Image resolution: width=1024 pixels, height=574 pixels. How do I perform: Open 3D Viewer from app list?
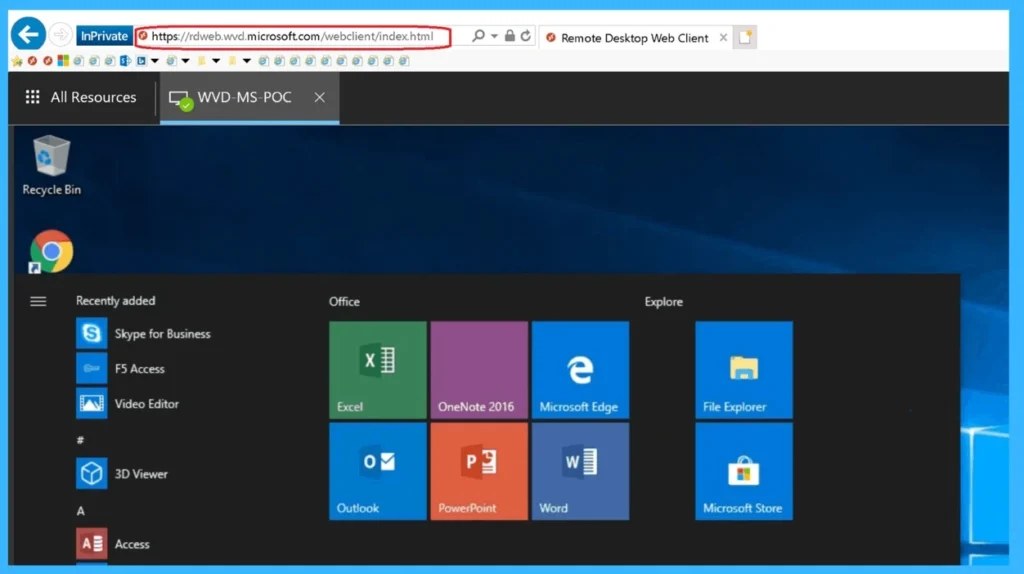click(122, 474)
